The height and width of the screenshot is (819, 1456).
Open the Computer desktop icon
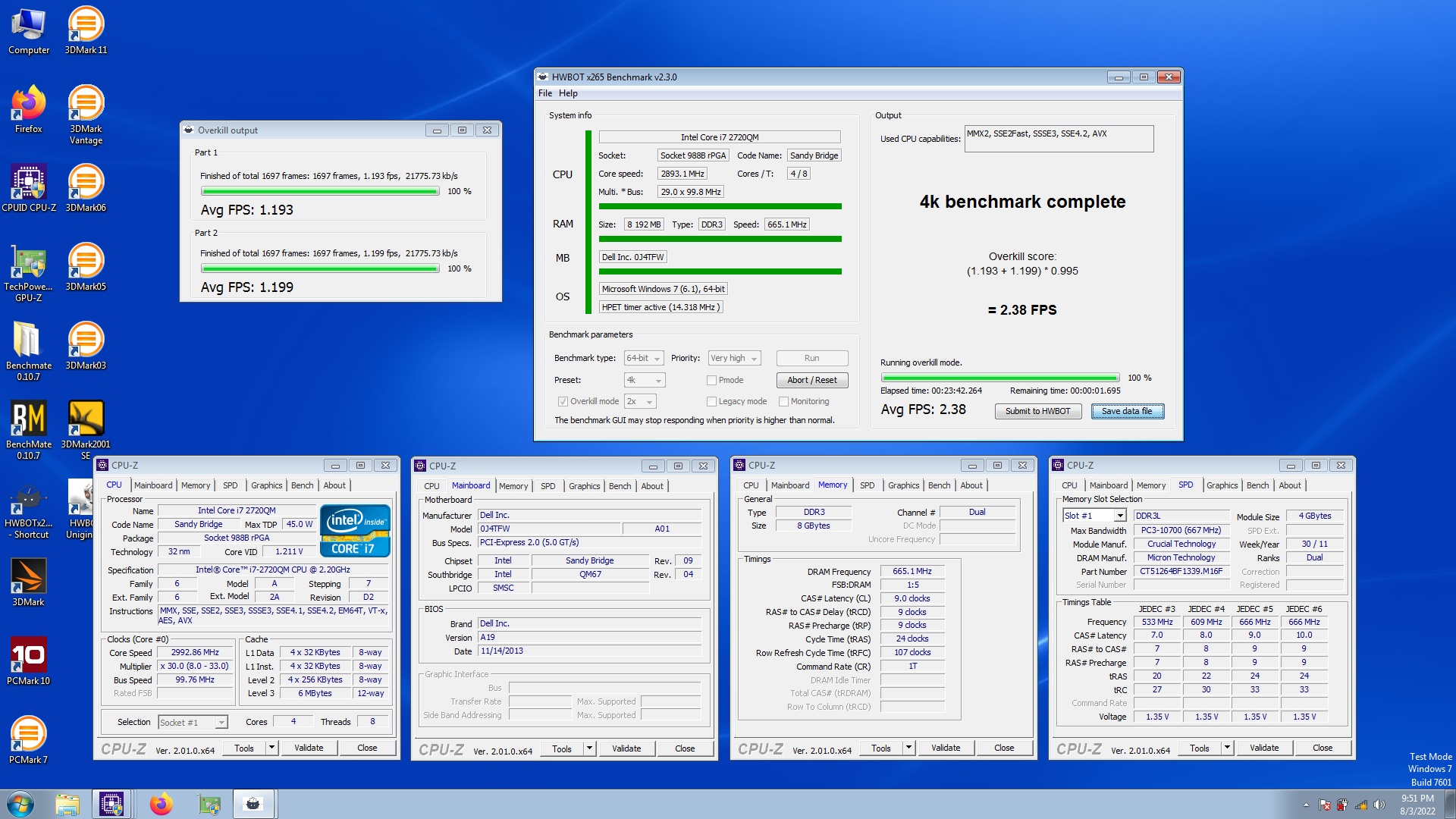point(29,30)
